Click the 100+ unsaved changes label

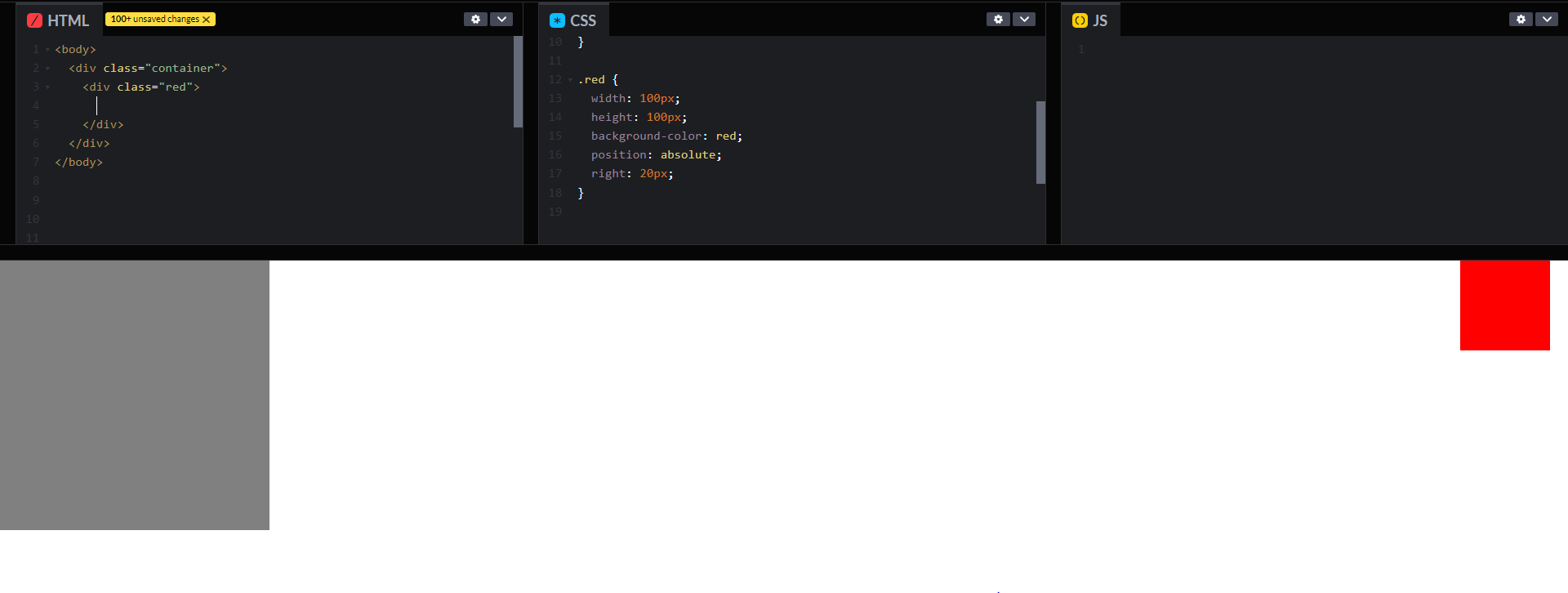point(155,19)
